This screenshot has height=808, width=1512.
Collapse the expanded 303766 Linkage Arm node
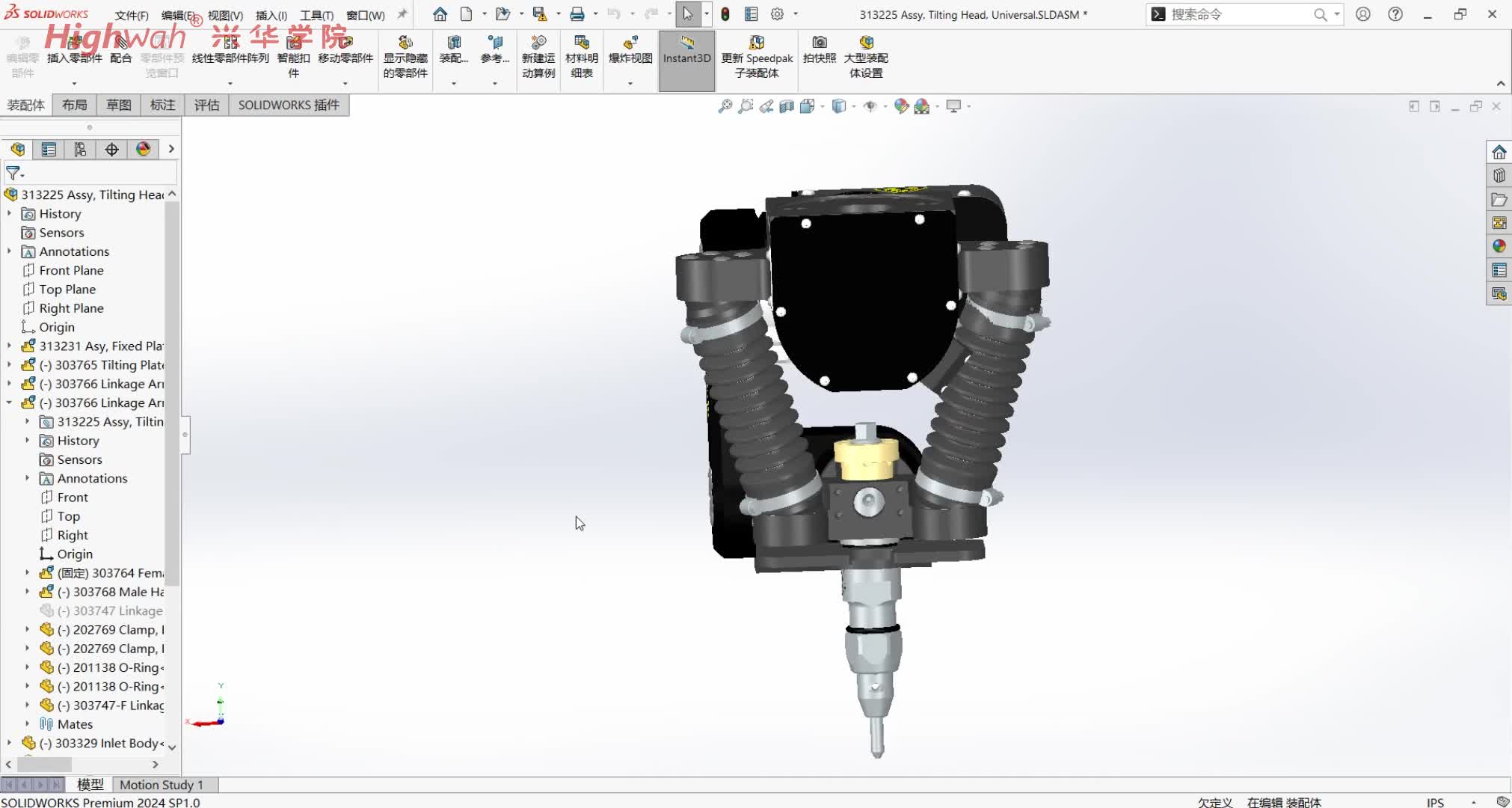(x=9, y=403)
